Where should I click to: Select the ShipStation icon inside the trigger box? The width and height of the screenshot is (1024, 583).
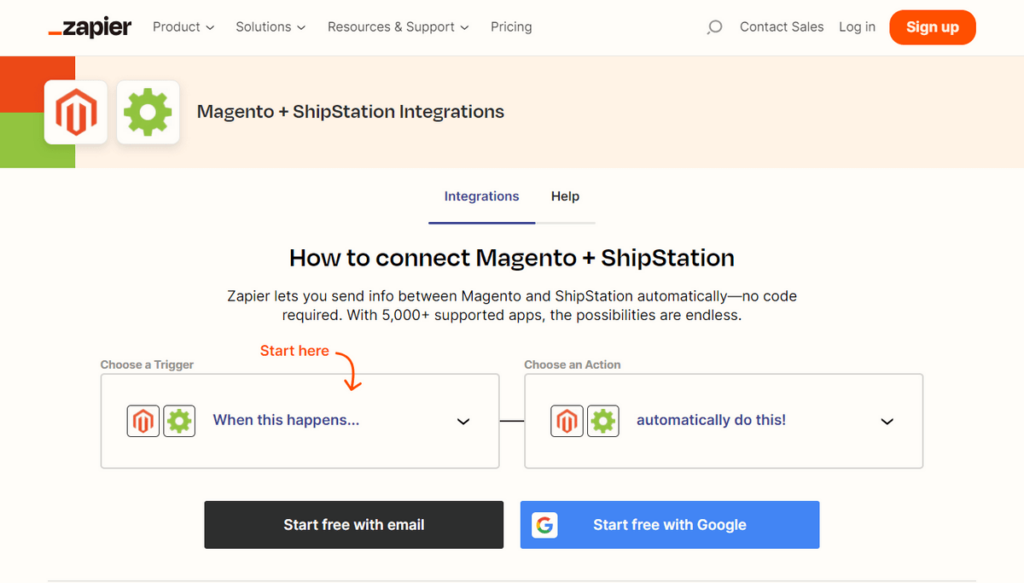click(x=179, y=420)
